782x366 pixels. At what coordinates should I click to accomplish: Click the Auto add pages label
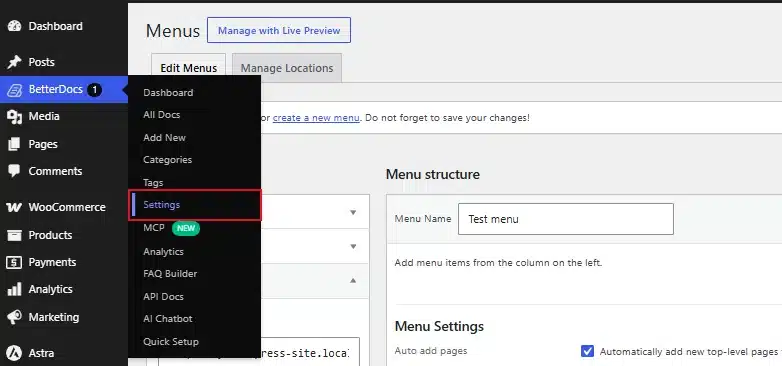[431, 351]
